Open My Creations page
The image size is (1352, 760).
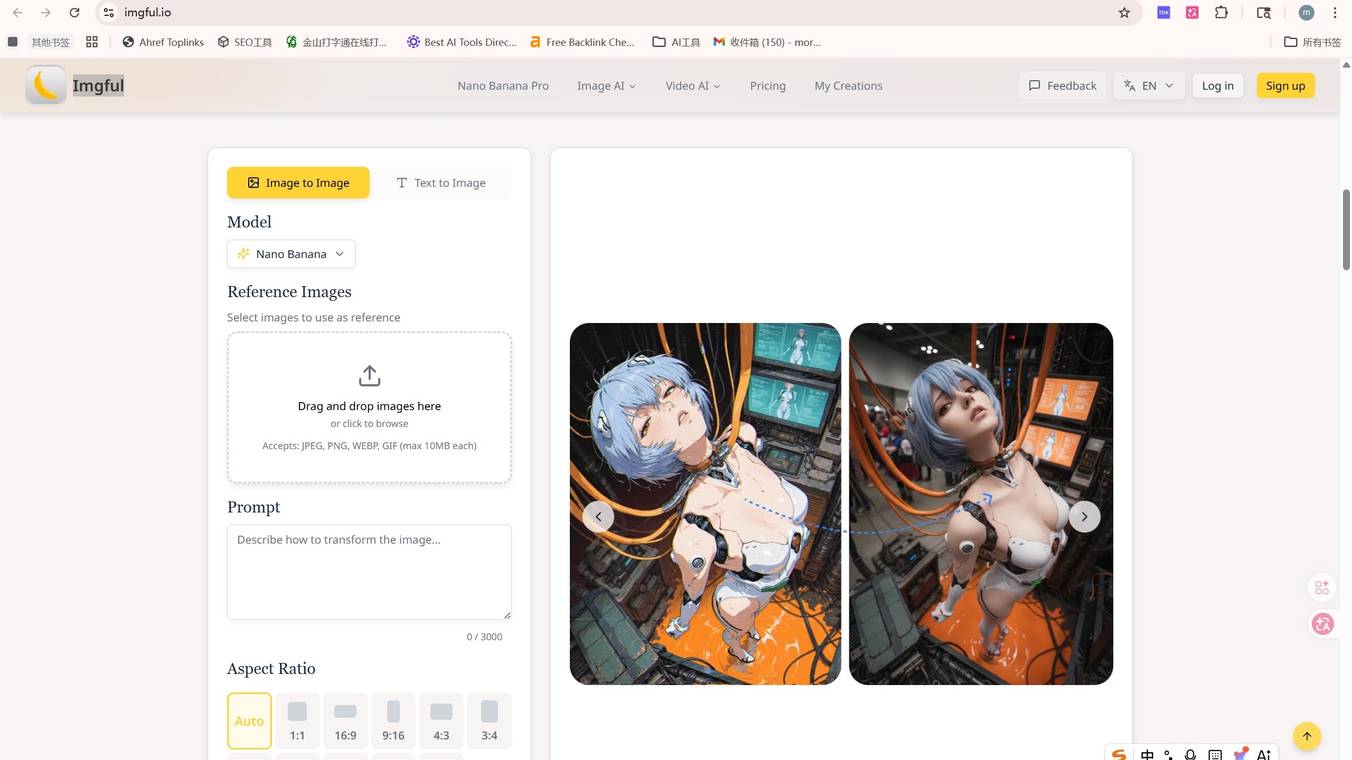click(848, 86)
